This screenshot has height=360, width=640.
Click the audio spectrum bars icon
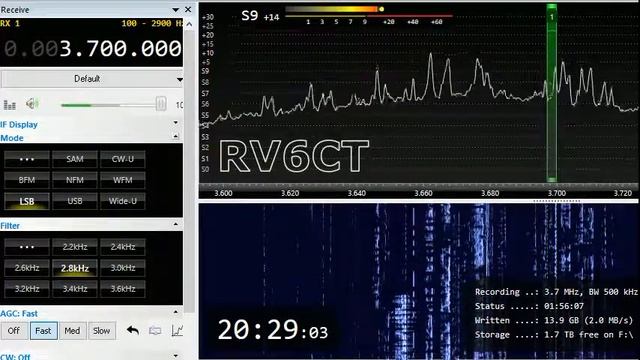[9, 105]
